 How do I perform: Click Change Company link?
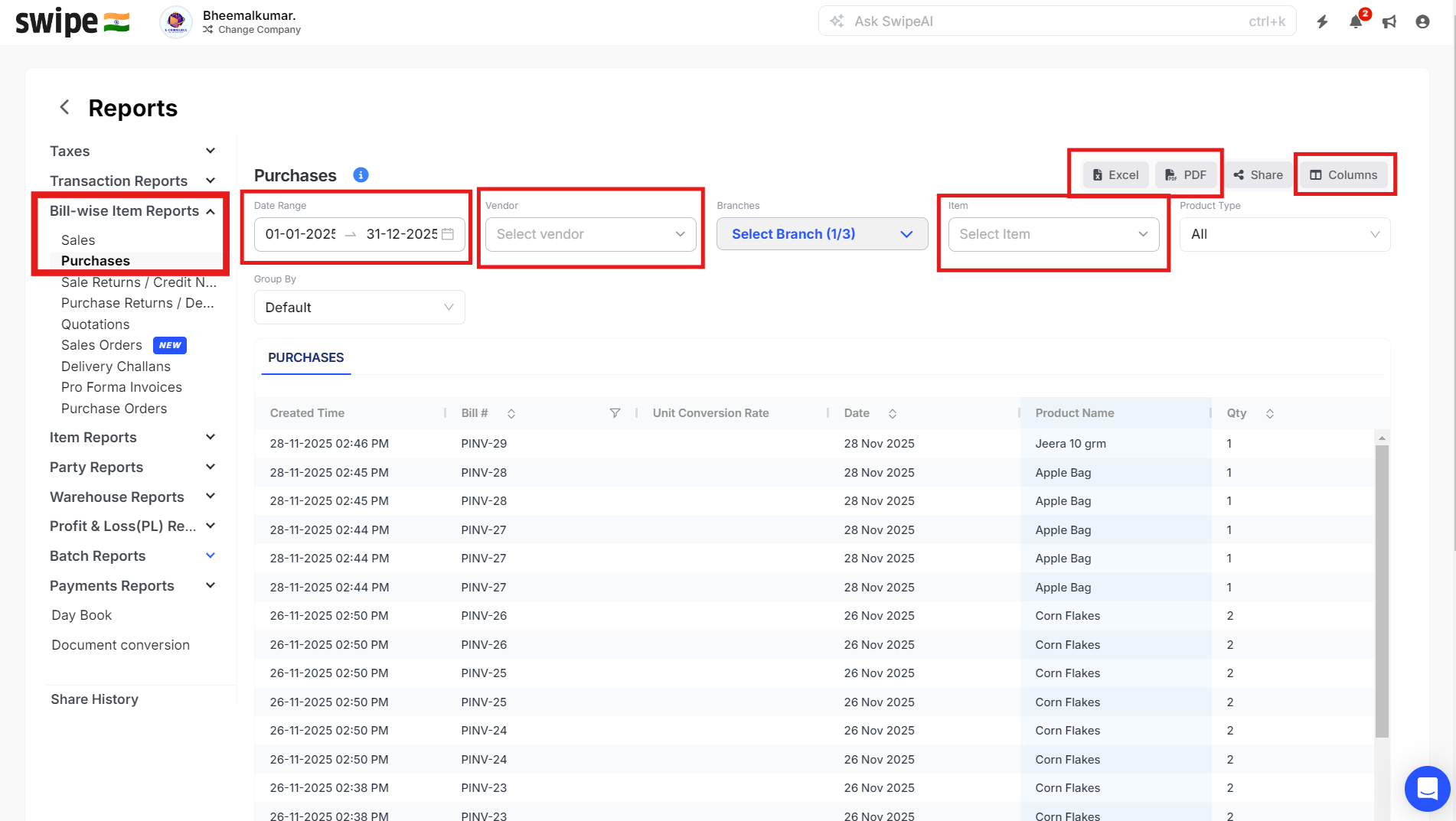point(252,30)
